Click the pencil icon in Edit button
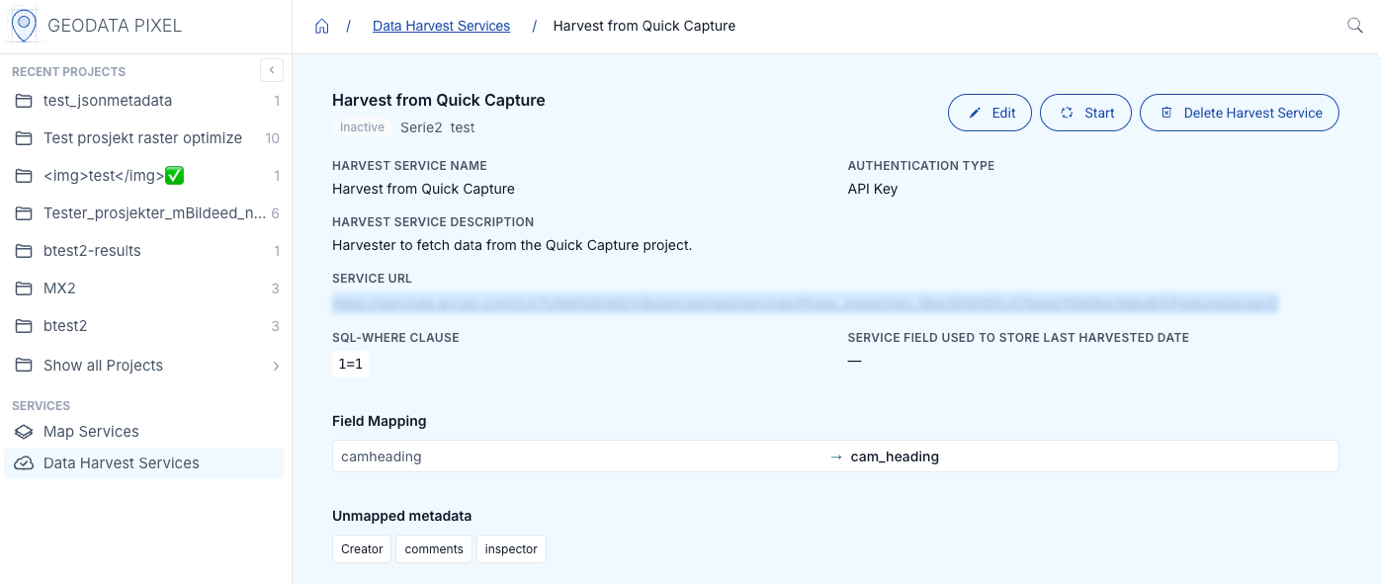 975,113
